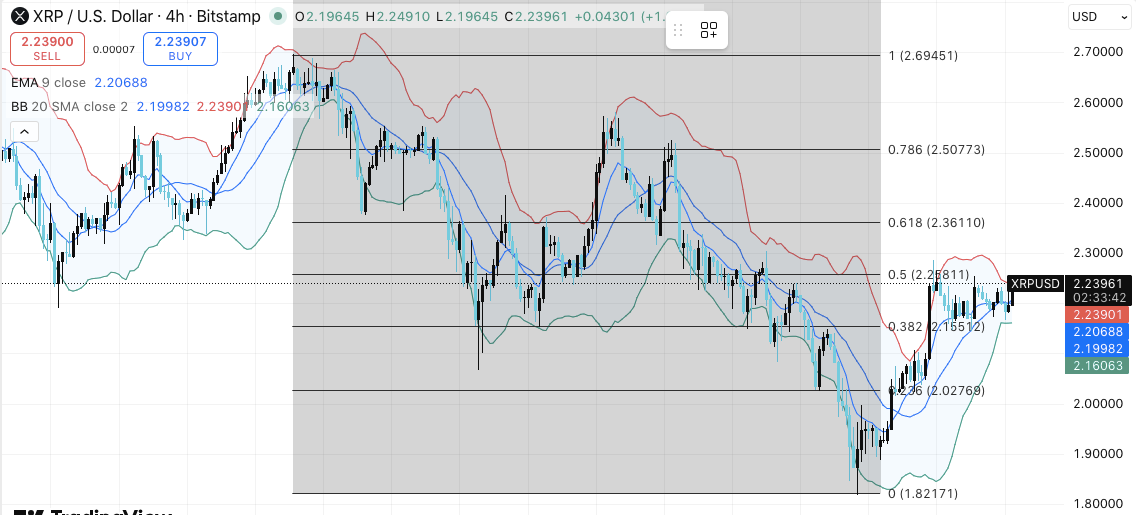Click the 1.90000 price scale value
The width and height of the screenshot is (1136, 515).
[x=1097, y=454]
